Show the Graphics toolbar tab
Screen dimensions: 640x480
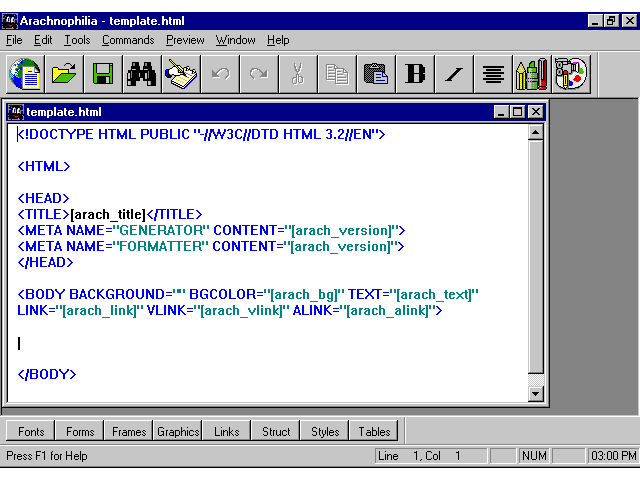pyautogui.click(x=178, y=432)
